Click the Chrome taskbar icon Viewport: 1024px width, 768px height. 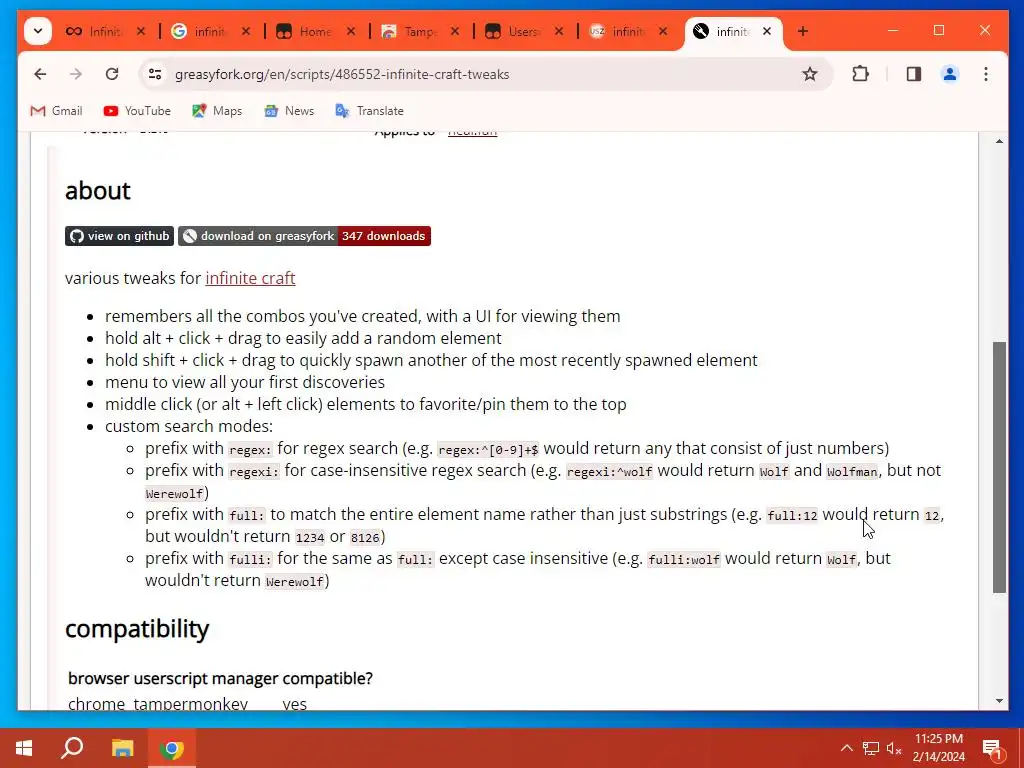(x=172, y=748)
